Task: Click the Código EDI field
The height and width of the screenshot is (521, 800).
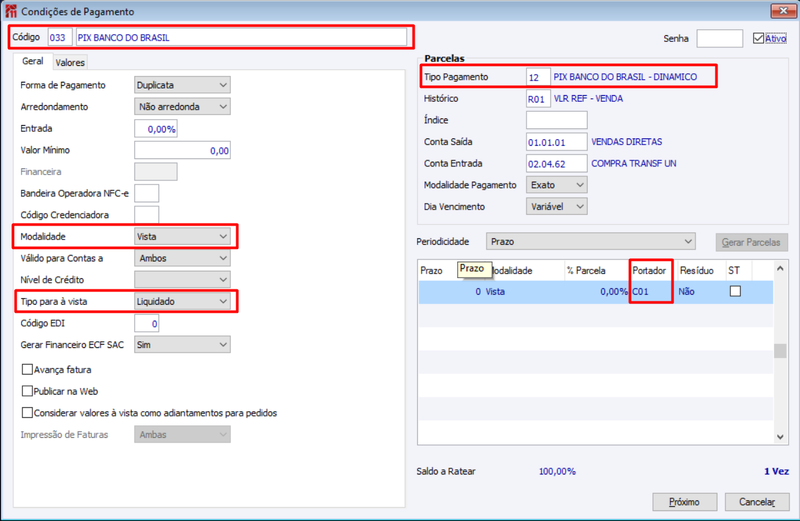Action: (146, 323)
